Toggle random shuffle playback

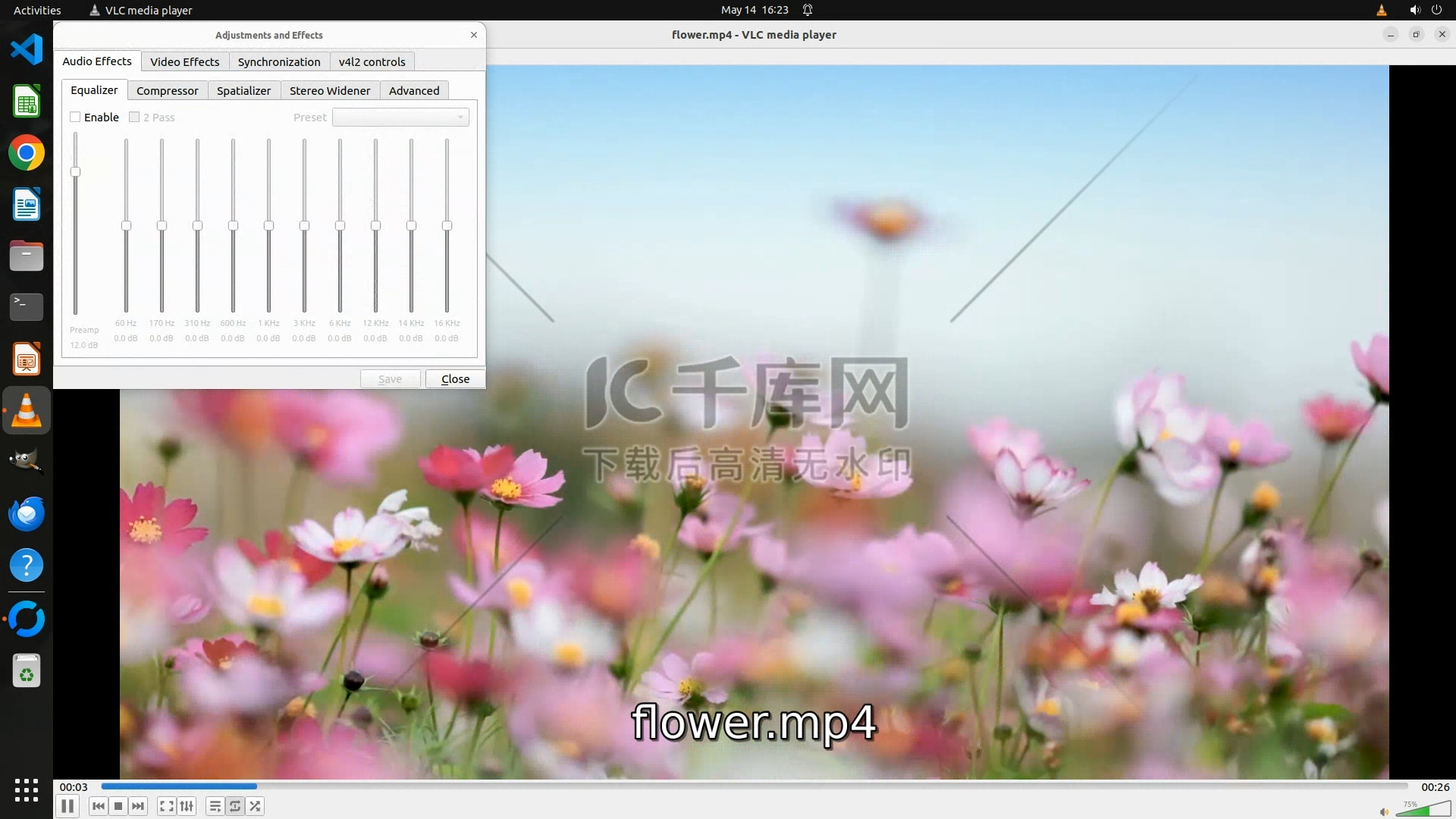256,806
